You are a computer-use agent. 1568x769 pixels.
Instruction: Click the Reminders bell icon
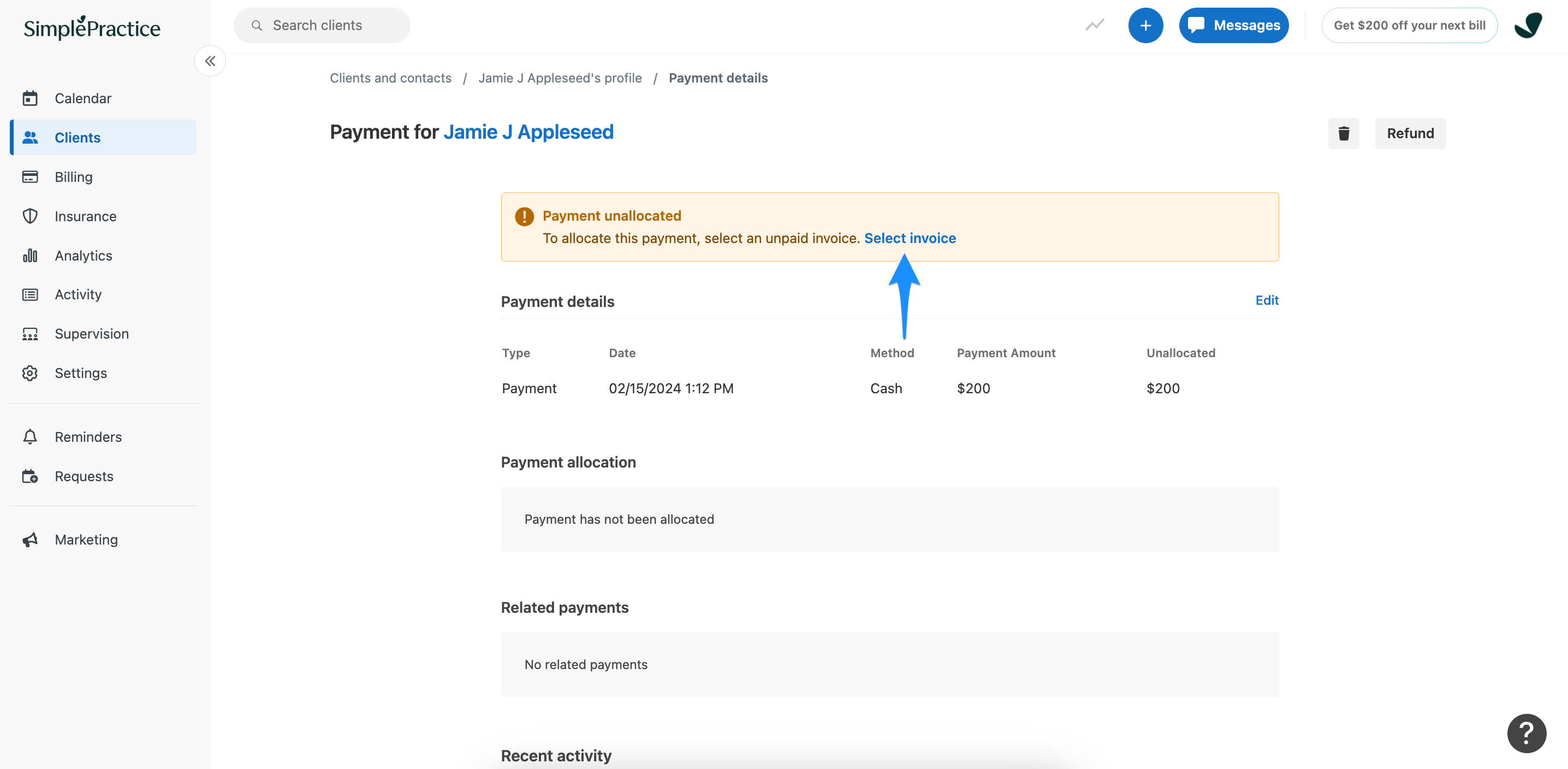point(31,436)
